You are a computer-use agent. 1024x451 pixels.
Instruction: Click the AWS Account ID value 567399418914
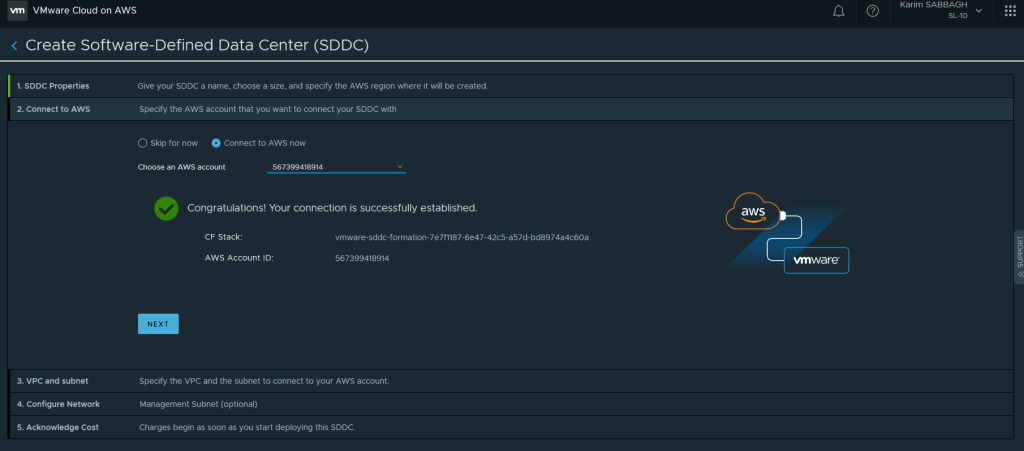pyautogui.click(x=362, y=258)
